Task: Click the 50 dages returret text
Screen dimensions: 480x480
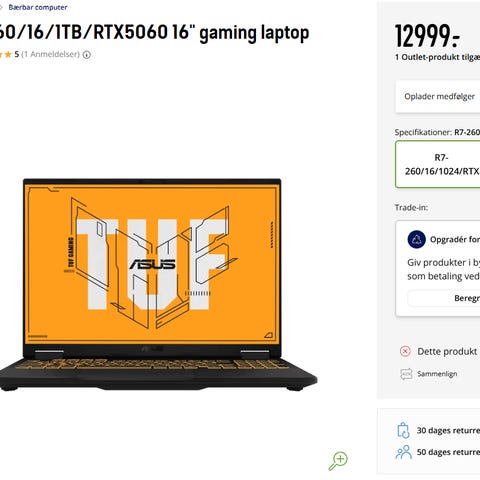Action: pyautogui.click(x=448, y=452)
